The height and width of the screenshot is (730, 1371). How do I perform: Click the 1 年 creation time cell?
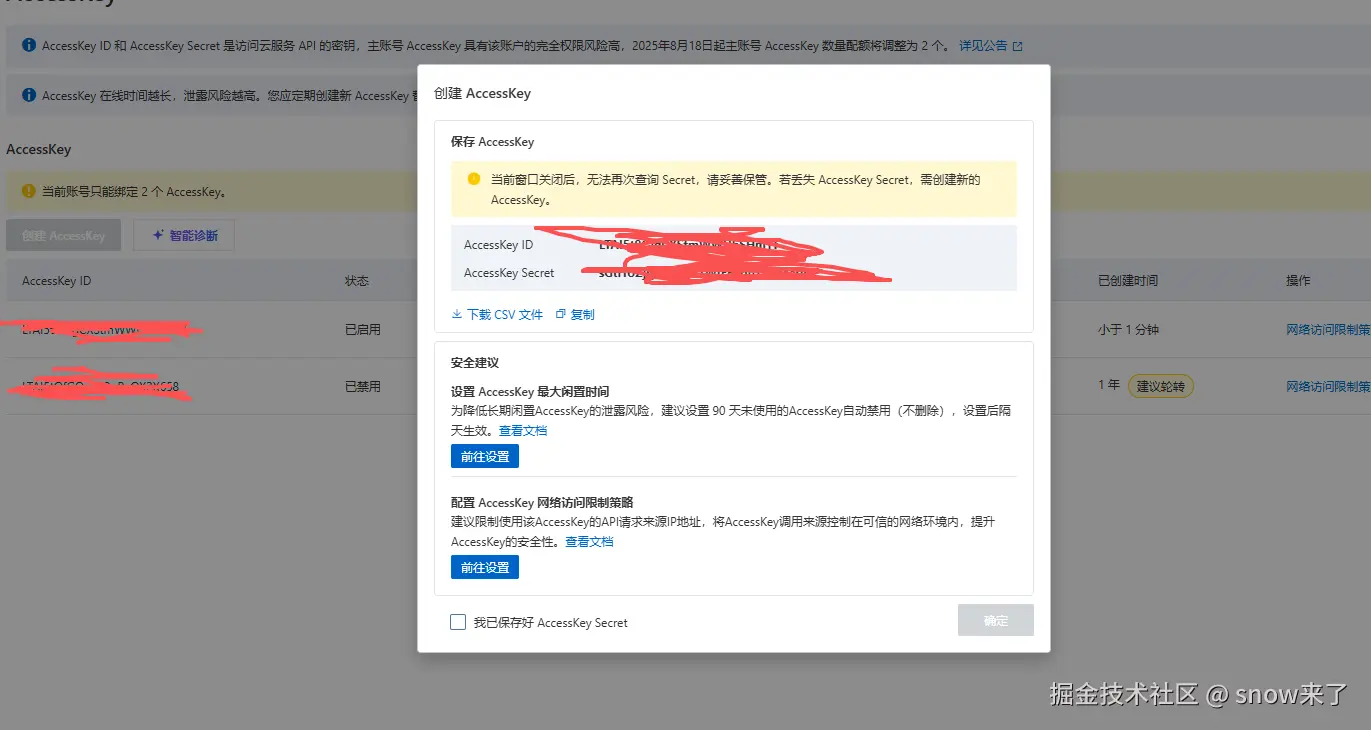(x=1109, y=385)
